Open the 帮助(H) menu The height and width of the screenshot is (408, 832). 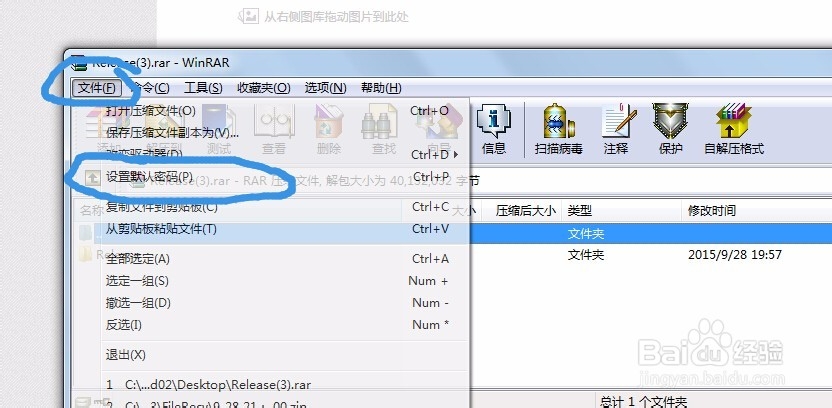pos(381,88)
